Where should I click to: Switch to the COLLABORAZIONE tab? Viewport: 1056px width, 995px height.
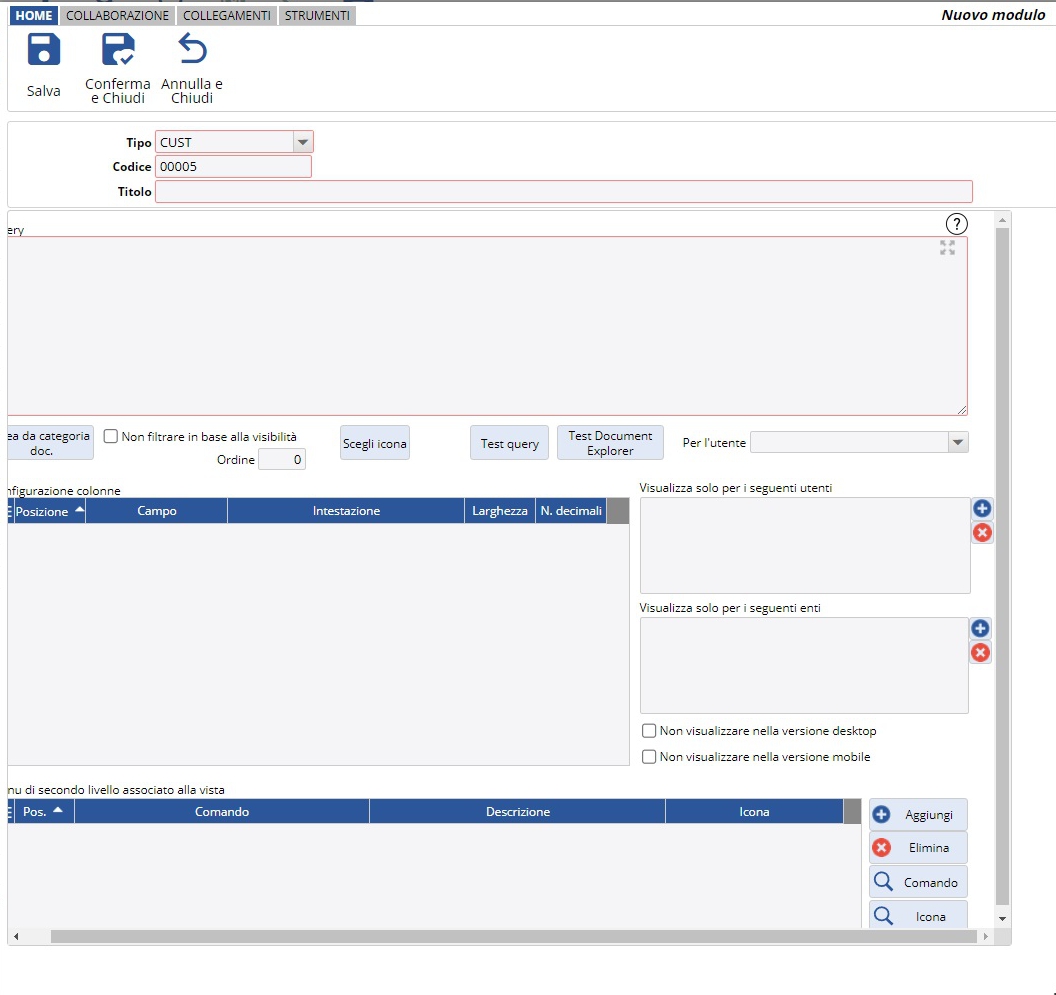pos(117,16)
